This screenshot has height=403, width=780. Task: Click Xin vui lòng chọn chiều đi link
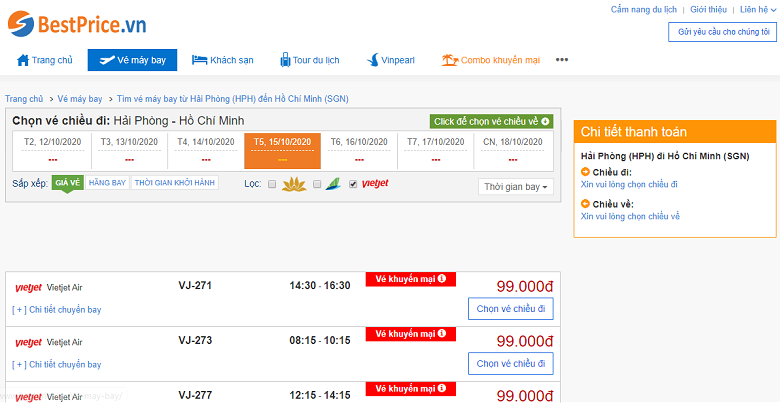[x=629, y=185]
